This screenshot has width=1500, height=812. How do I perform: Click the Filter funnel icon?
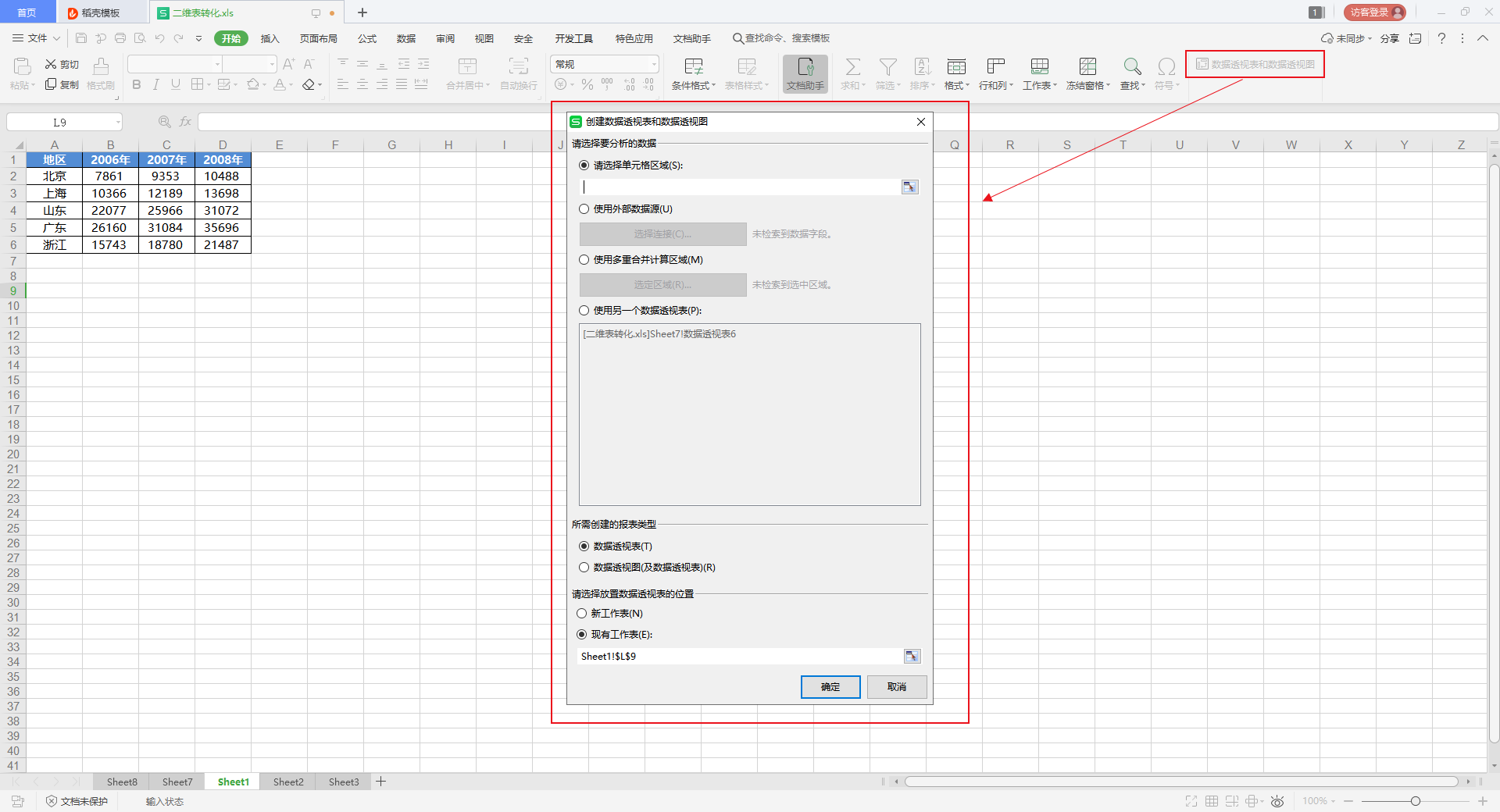[x=887, y=66]
